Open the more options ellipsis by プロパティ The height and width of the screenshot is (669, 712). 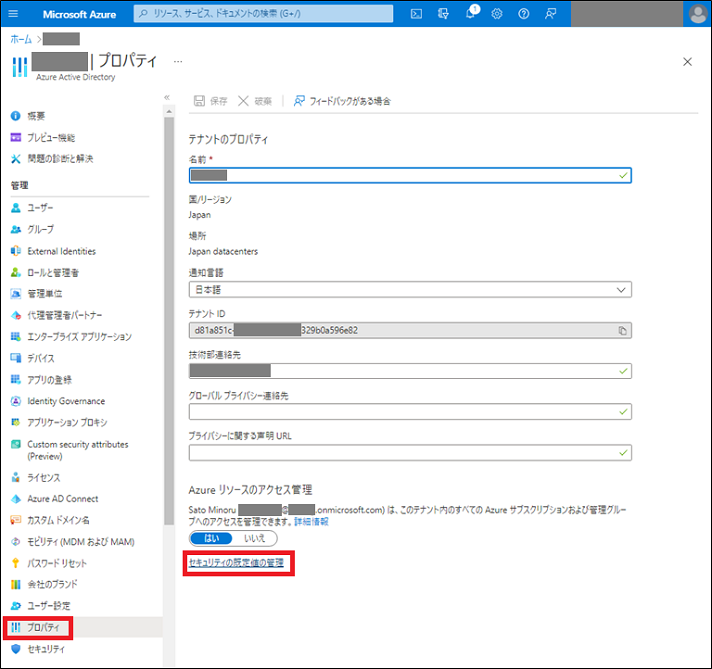[178, 61]
